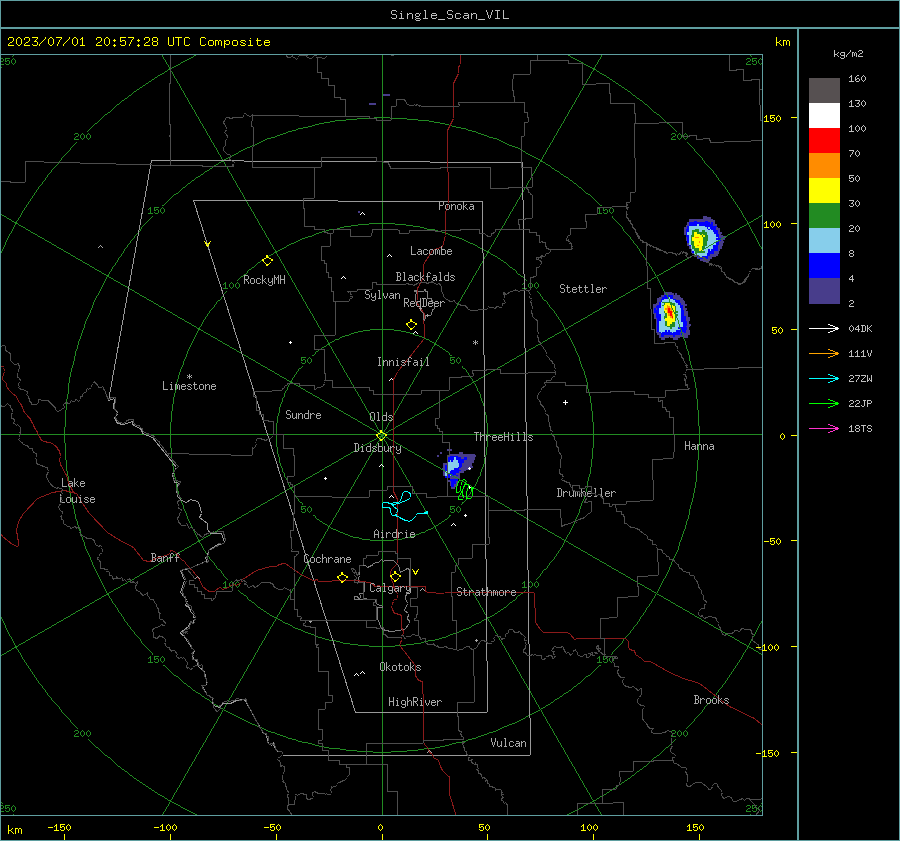
Task: Click the Single_Scan_VIL title text
Action: 449,15
